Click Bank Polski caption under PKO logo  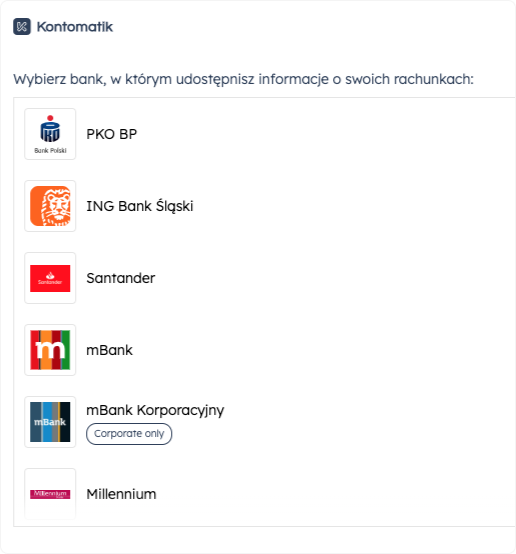pos(50,151)
